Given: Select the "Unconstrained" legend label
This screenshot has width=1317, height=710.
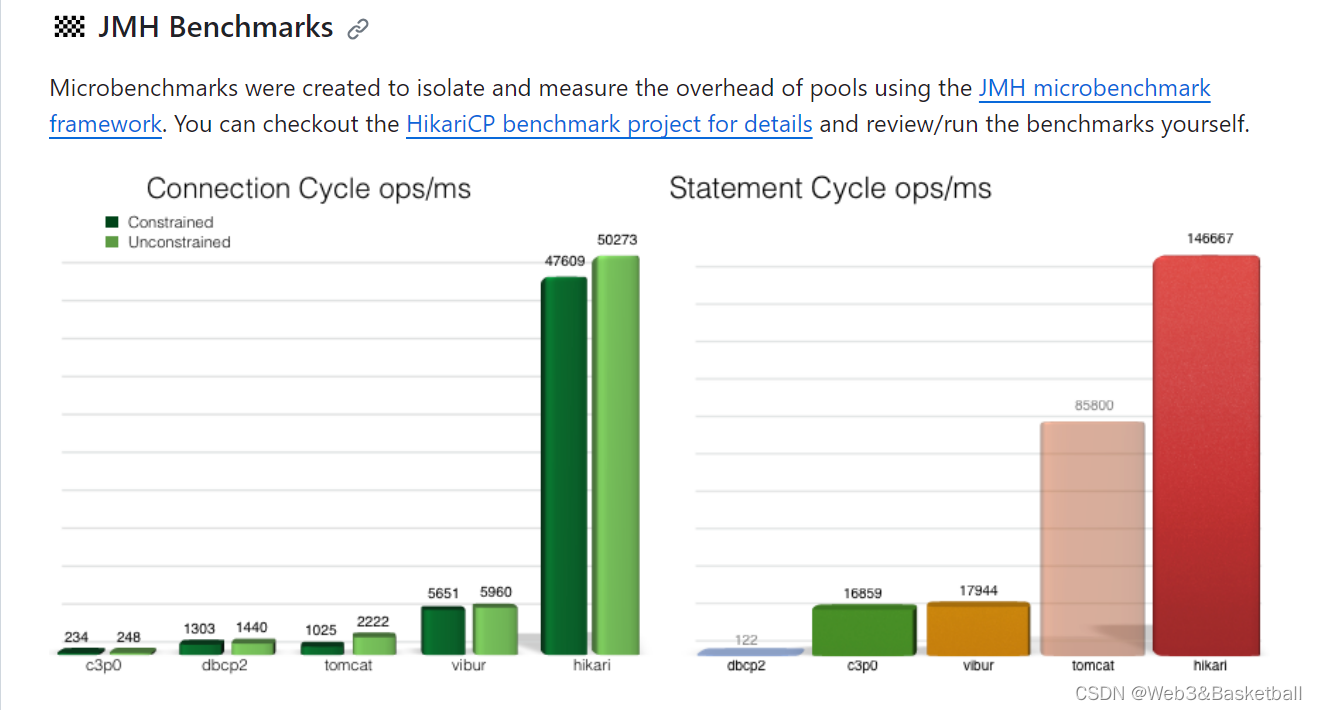Looking at the screenshot, I should pyautogui.click(x=179, y=242).
